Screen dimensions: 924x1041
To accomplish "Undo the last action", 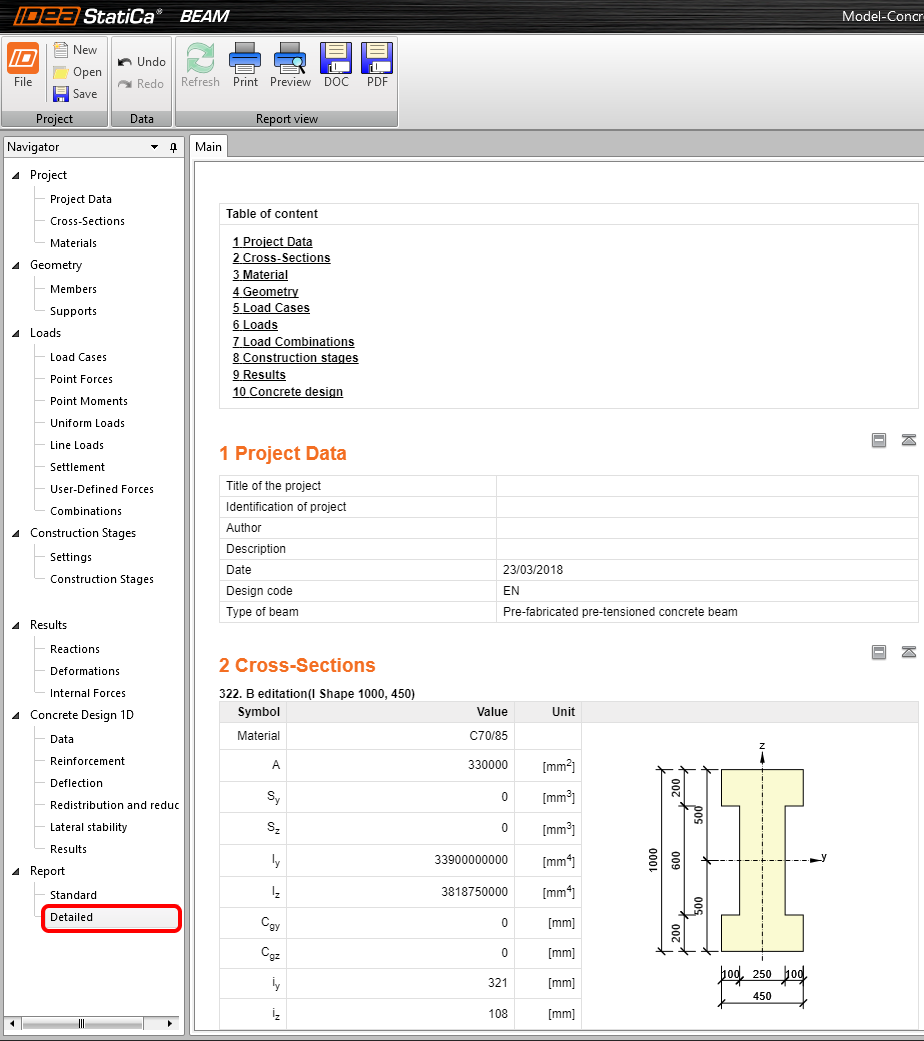I will [x=142, y=62].
